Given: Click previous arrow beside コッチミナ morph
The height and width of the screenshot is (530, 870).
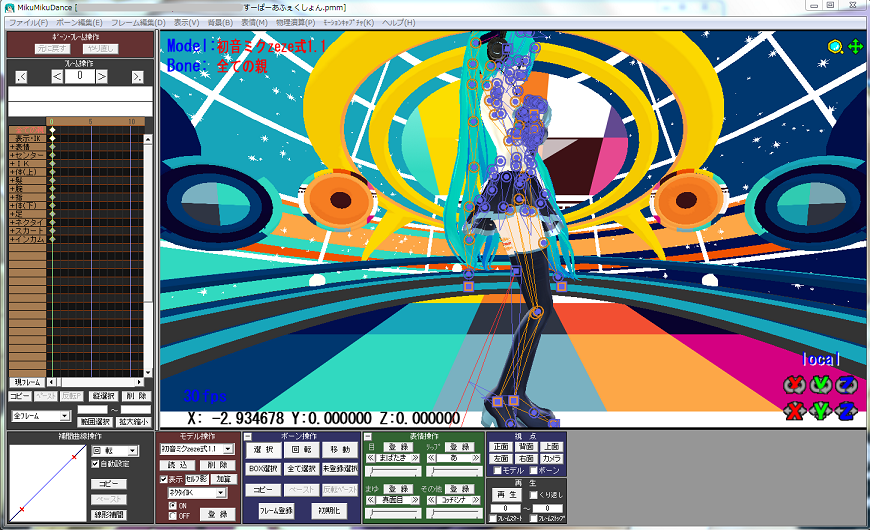Looking at the screenshot, I should (x=431, y=500).
